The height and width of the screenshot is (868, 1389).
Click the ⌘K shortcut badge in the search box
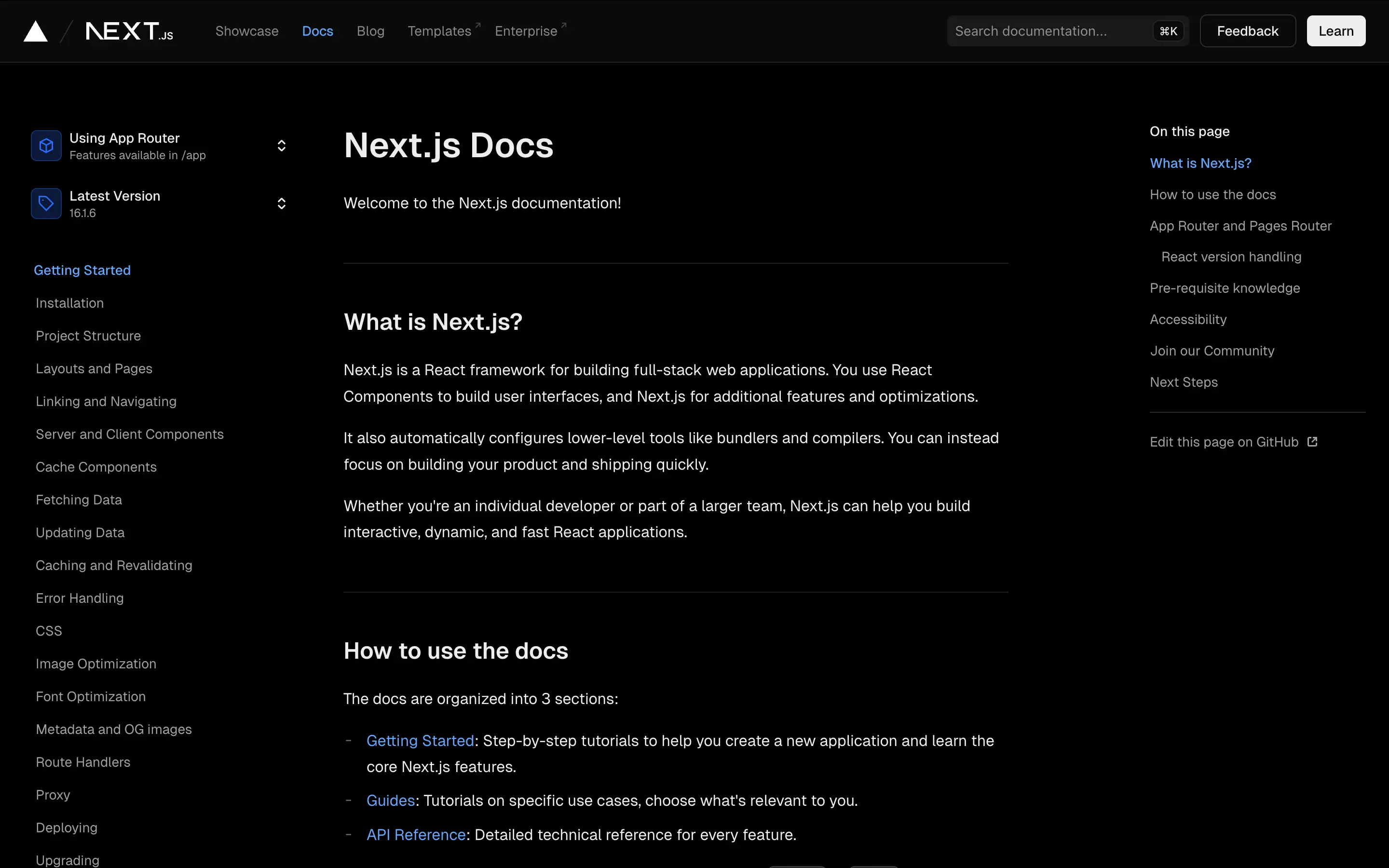tap(1168, 31)
